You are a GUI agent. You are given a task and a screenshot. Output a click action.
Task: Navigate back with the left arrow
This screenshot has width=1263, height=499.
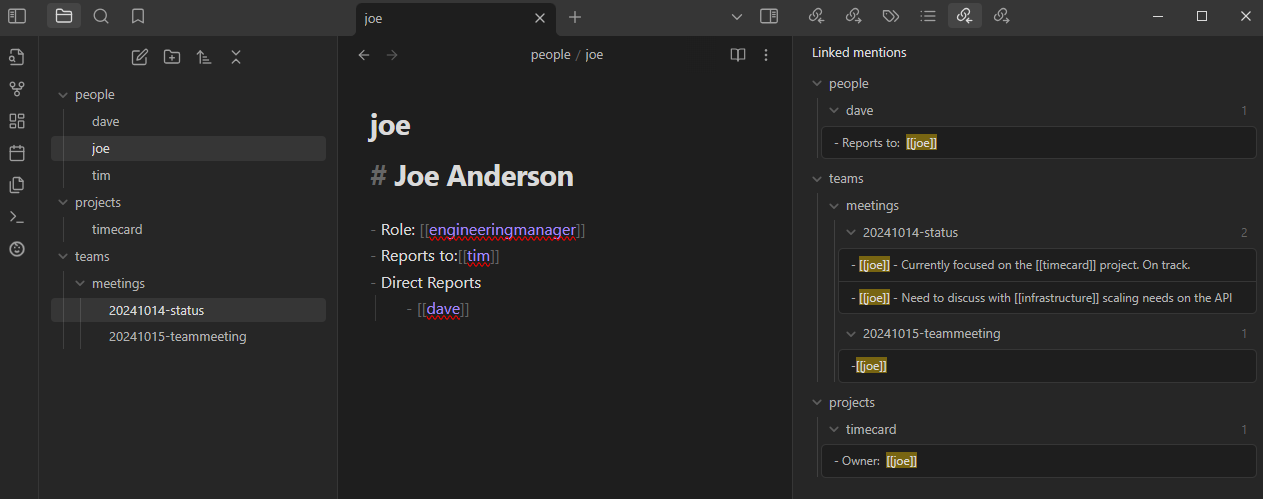pyautogui.click(x=364, y=55)
